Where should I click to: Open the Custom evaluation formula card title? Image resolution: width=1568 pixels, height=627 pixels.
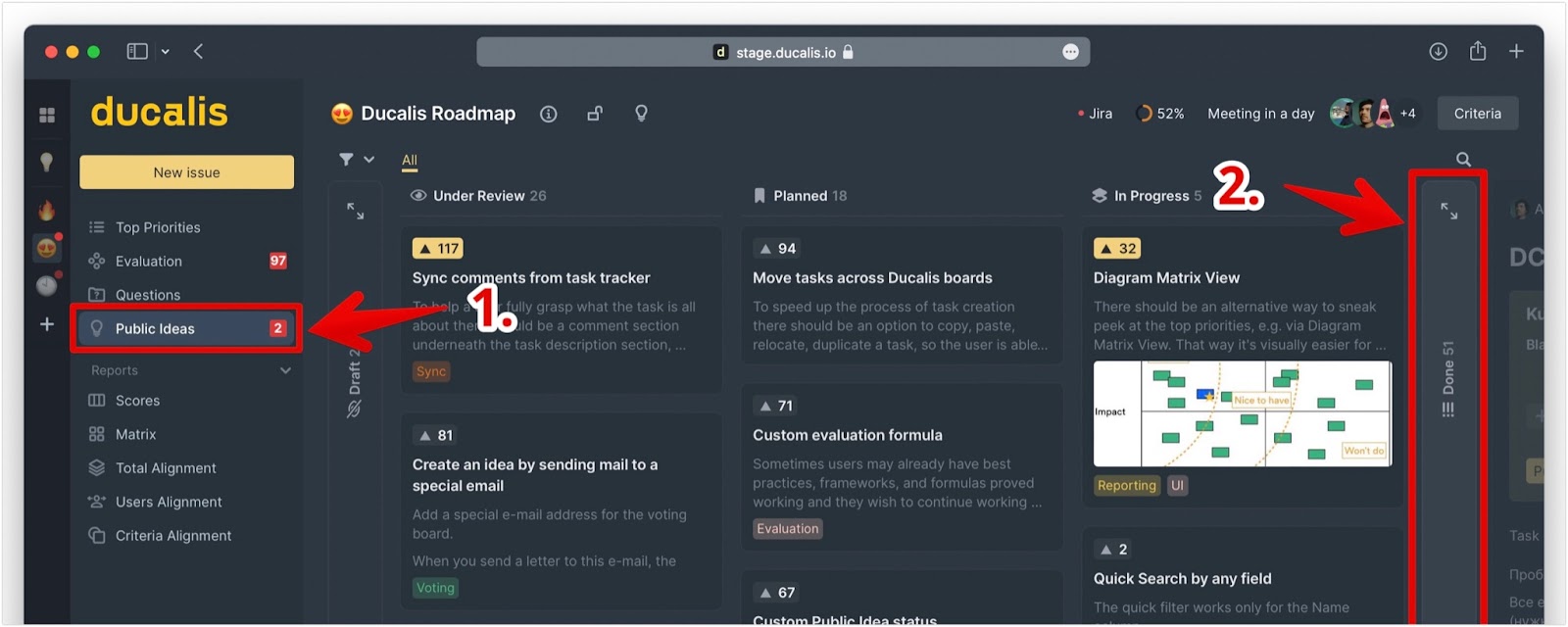(847, 435)
